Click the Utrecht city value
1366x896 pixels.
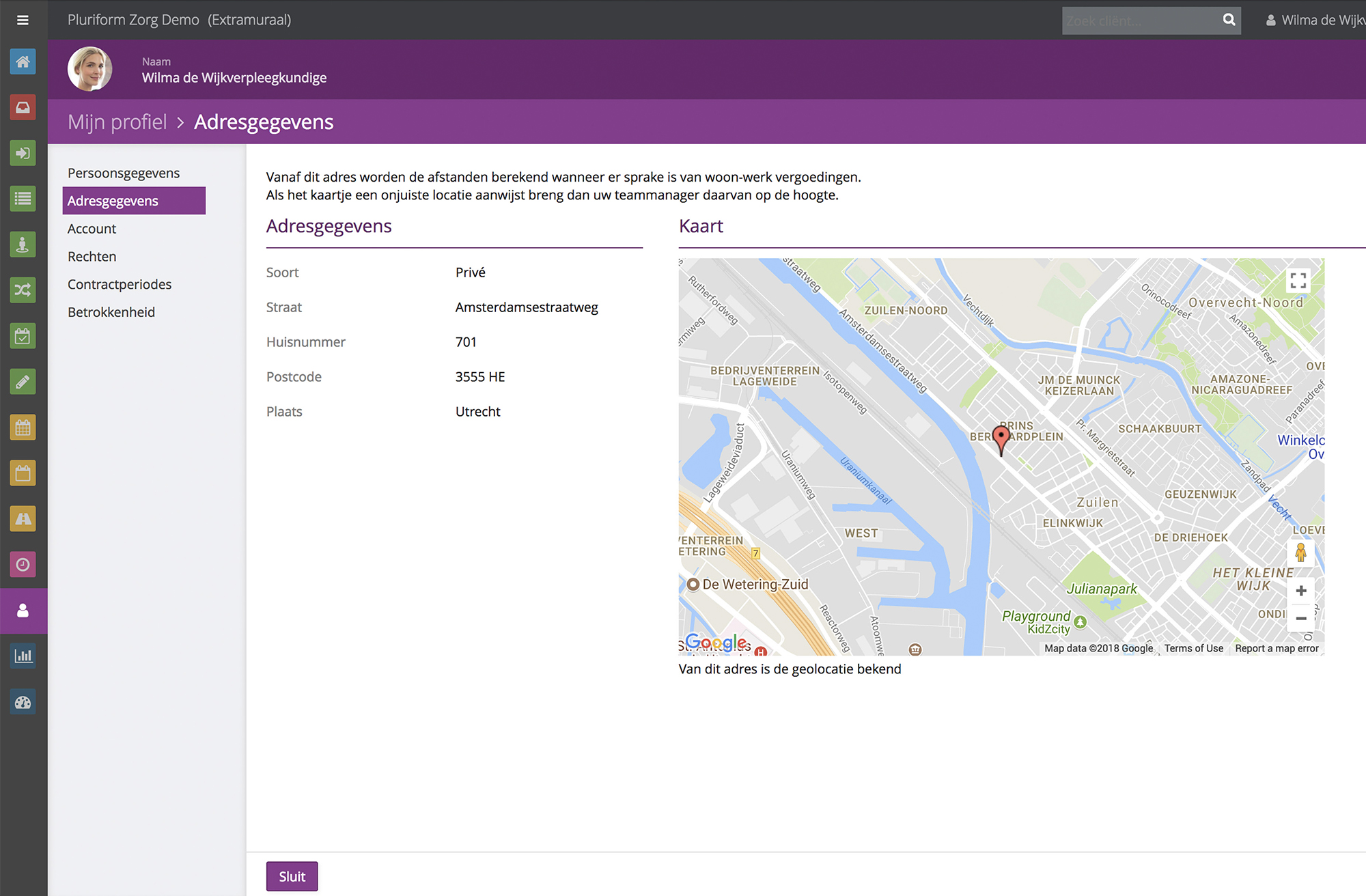click(x=478, y=412)
